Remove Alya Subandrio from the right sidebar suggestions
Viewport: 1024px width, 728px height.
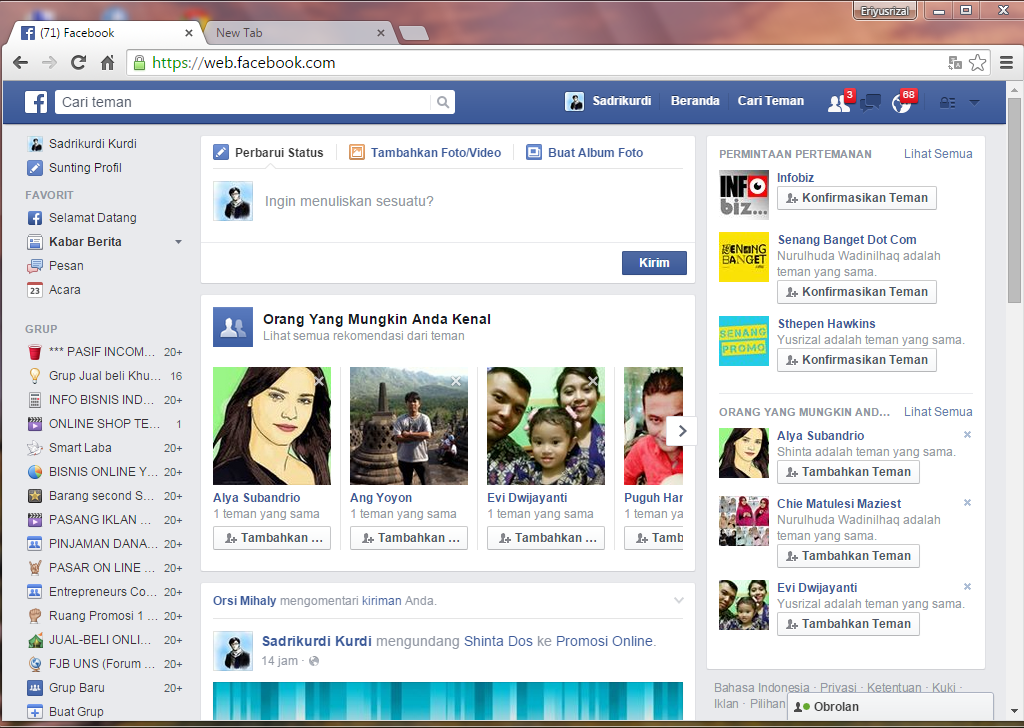click(967, 435)
